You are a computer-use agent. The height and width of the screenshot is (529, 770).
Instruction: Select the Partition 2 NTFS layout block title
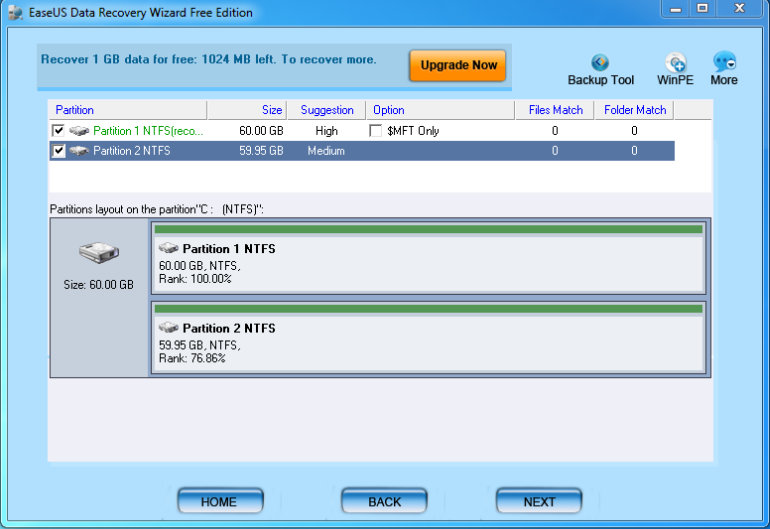[229, 328]
